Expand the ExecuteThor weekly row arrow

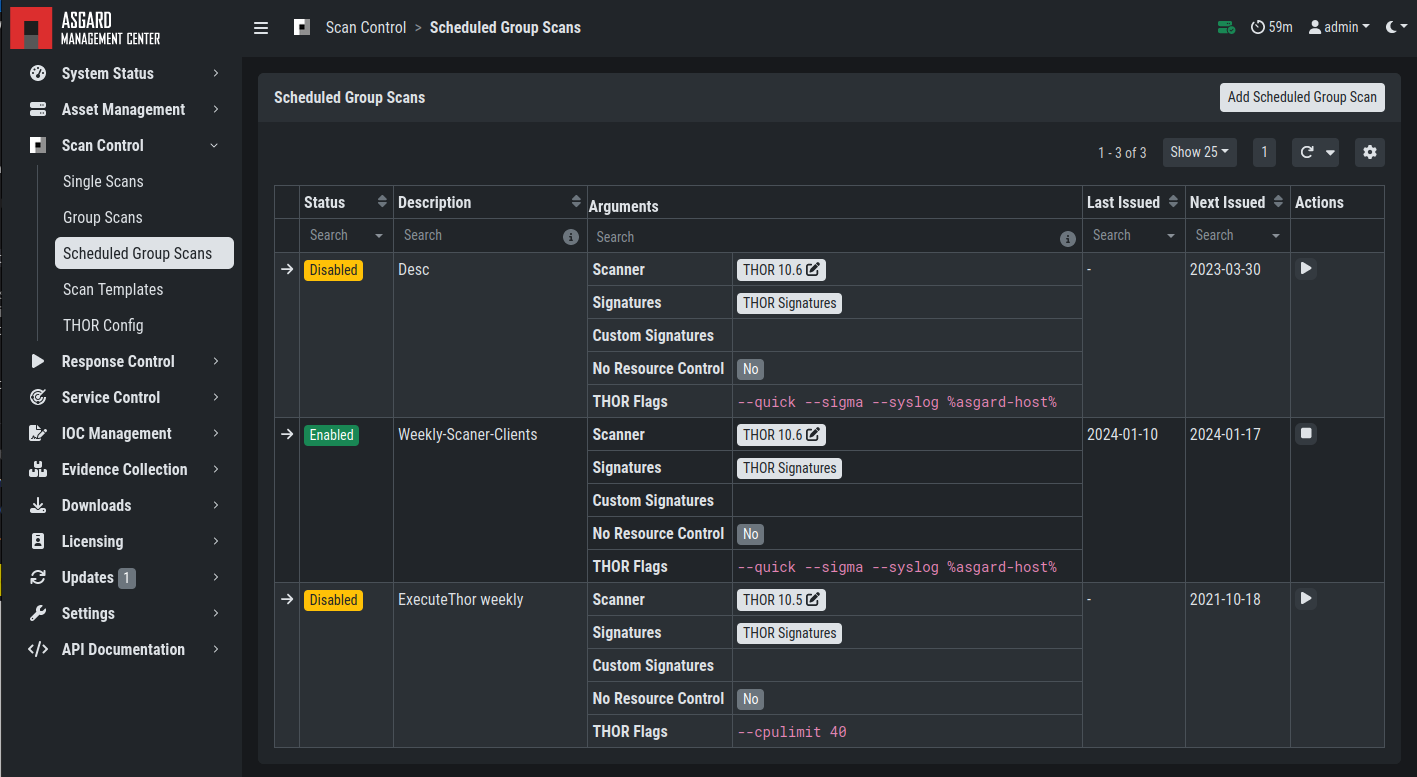287,599
